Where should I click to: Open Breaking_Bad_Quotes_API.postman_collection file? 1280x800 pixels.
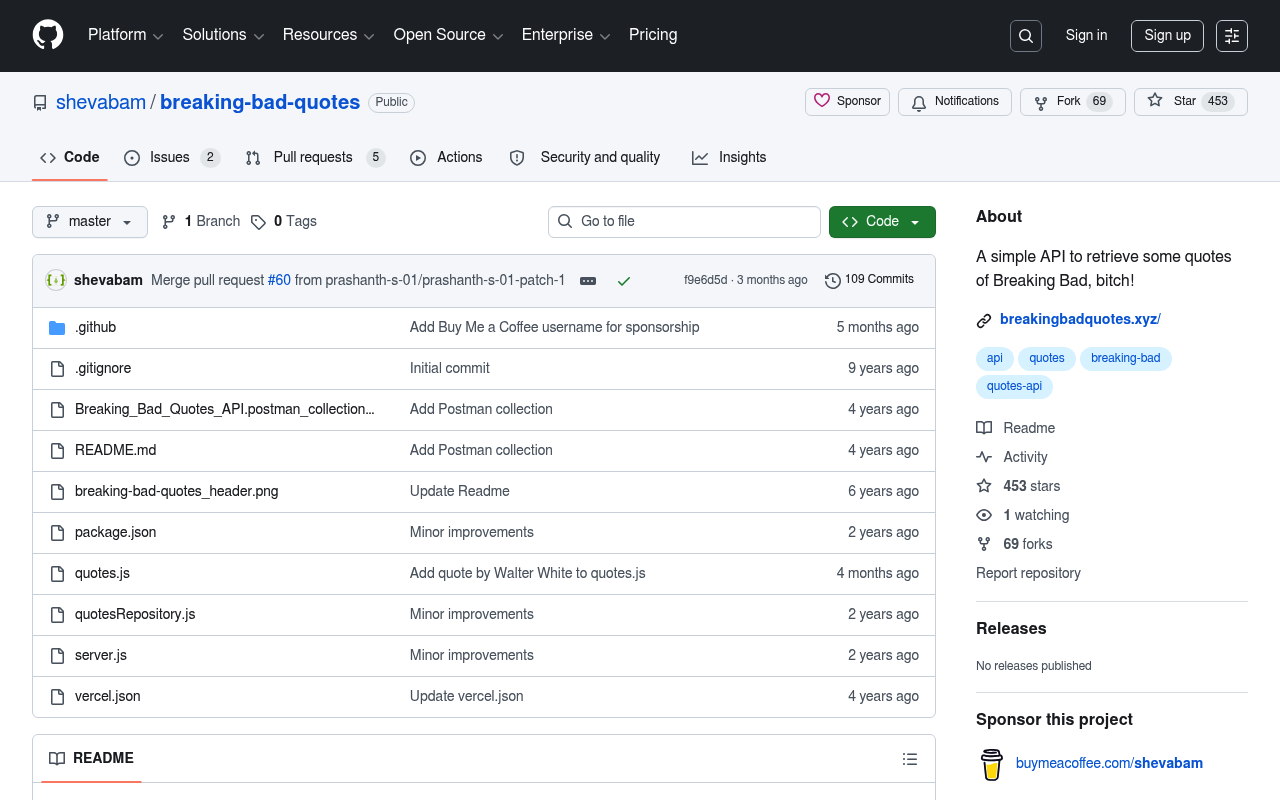[x=225, y=409]
